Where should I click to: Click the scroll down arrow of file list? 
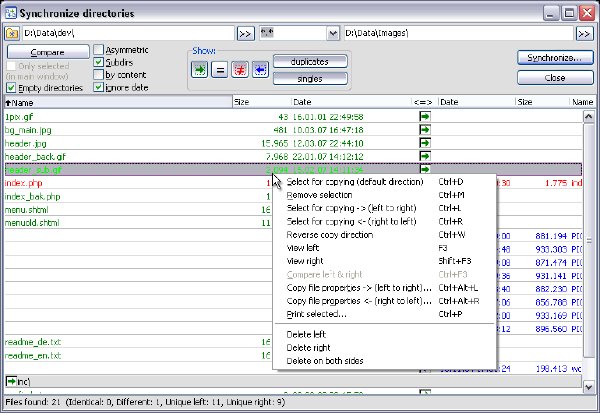[x=589, y=387]
